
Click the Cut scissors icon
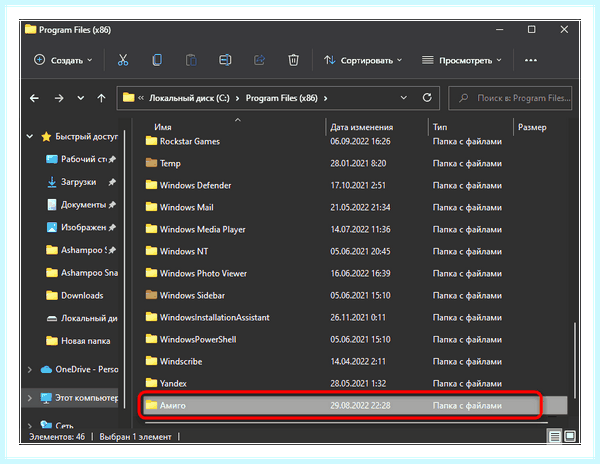123,60
